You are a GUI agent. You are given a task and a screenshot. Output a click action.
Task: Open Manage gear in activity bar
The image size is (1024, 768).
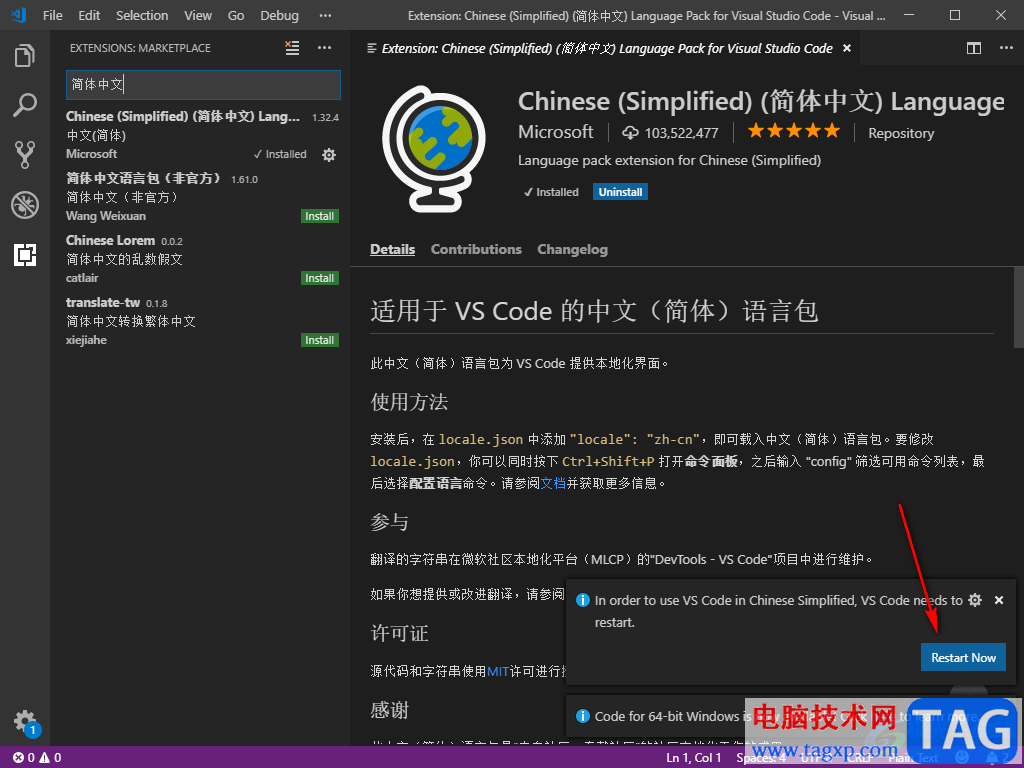26,722
